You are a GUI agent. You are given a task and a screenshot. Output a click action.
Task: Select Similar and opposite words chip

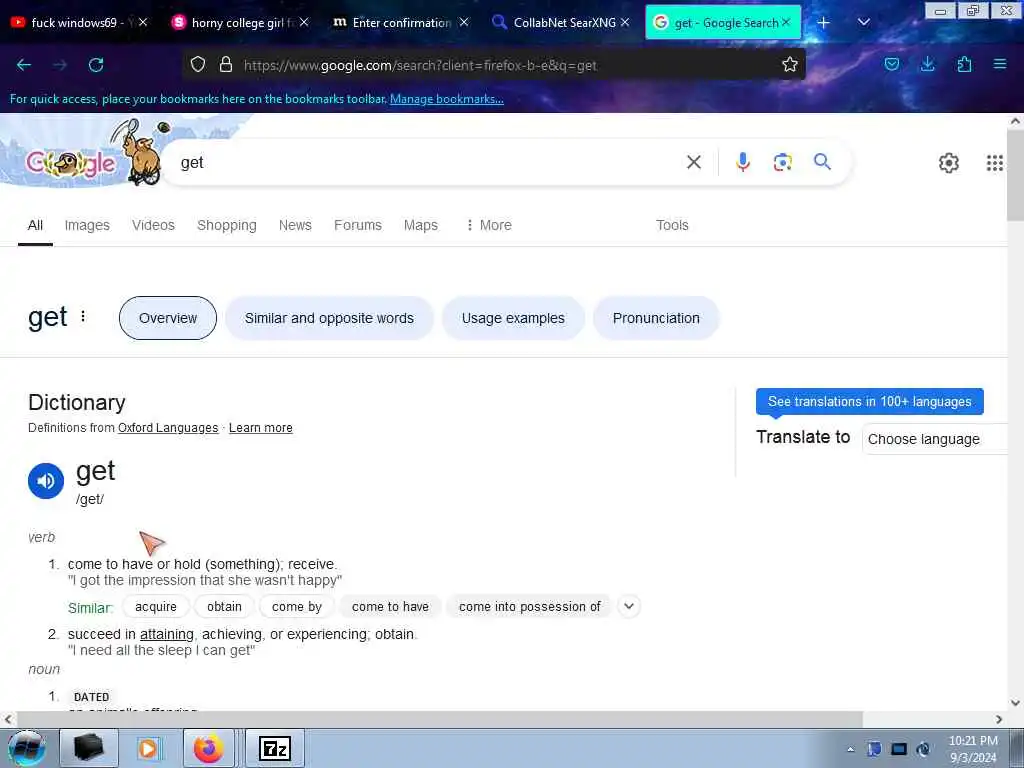point(329,318)
